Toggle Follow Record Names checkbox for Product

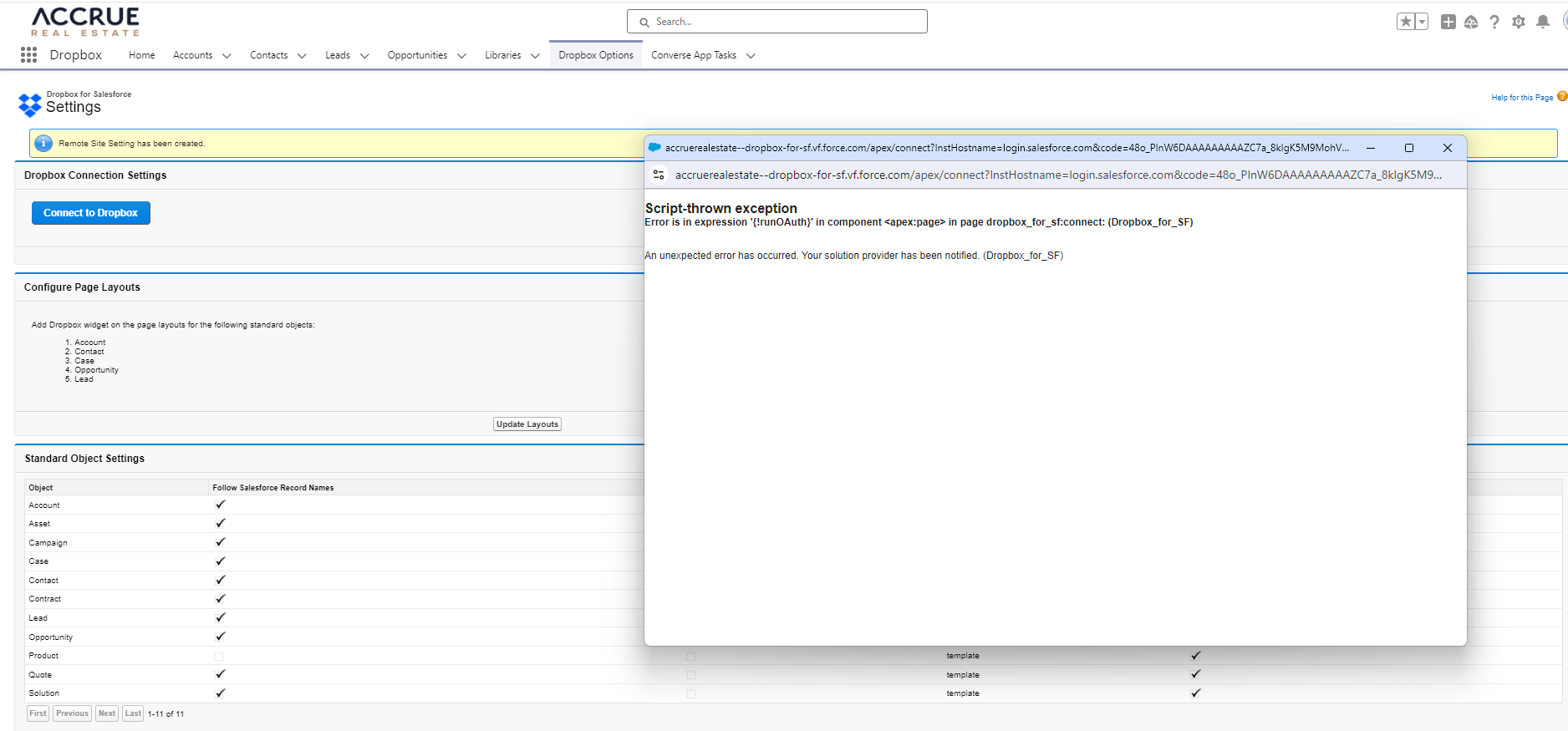point(219,657)
